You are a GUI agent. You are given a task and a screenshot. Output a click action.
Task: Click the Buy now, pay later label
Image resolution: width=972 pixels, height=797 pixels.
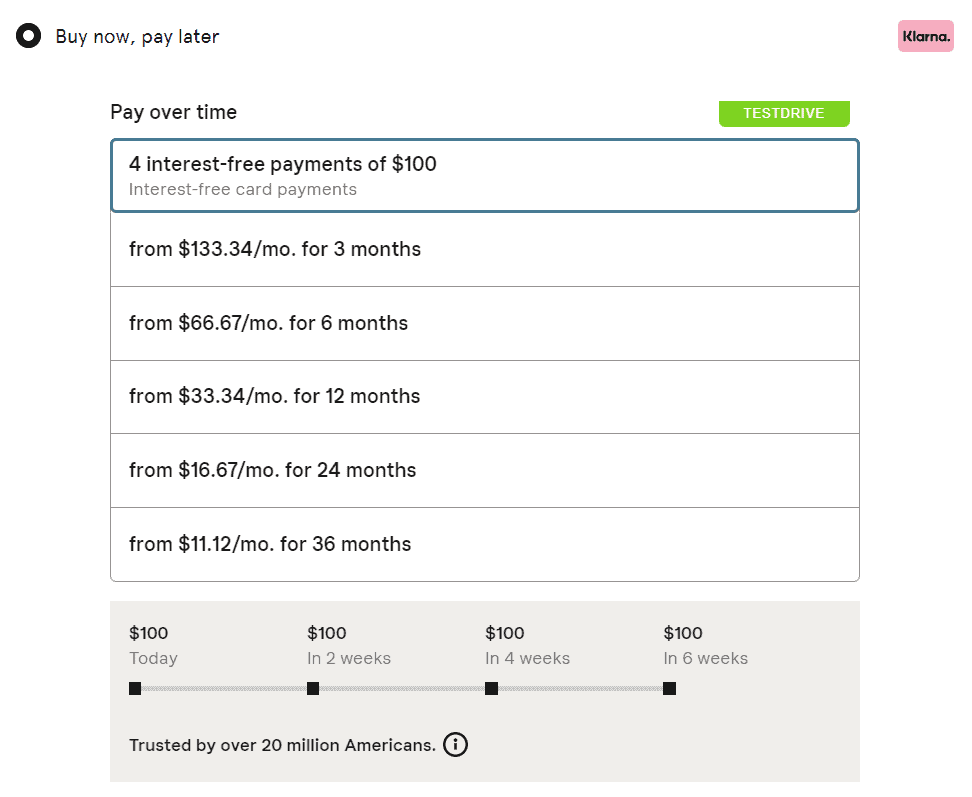coord(137,37)
